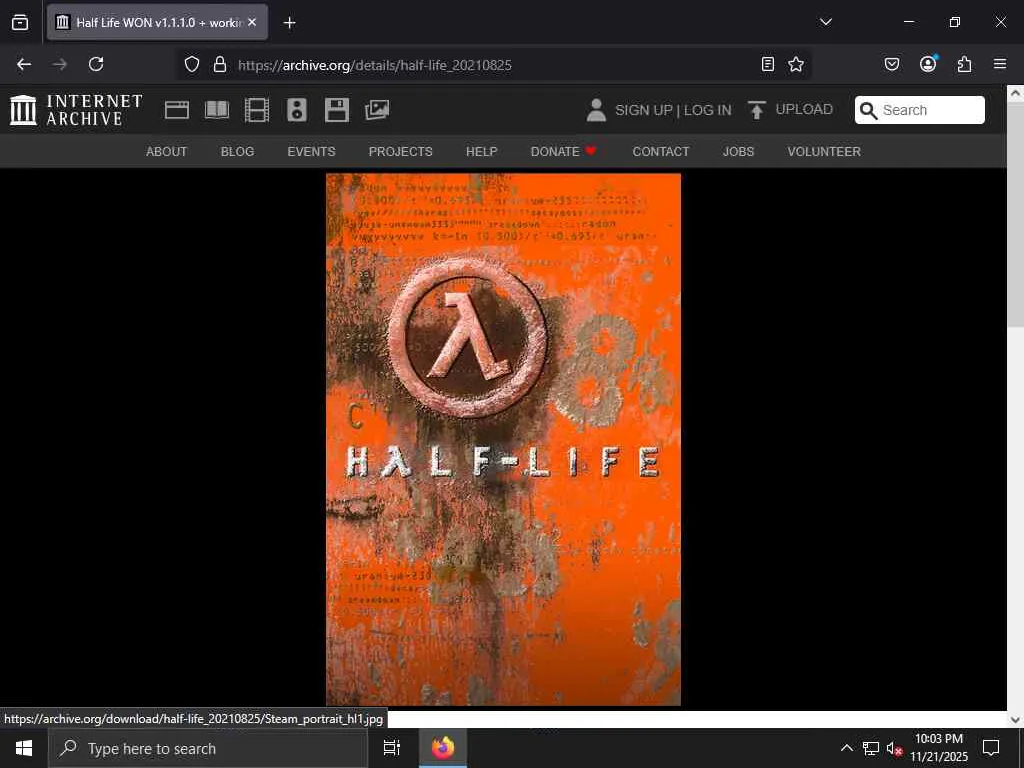
Task: Open the notification center icon
Action: tap(991, 748)
